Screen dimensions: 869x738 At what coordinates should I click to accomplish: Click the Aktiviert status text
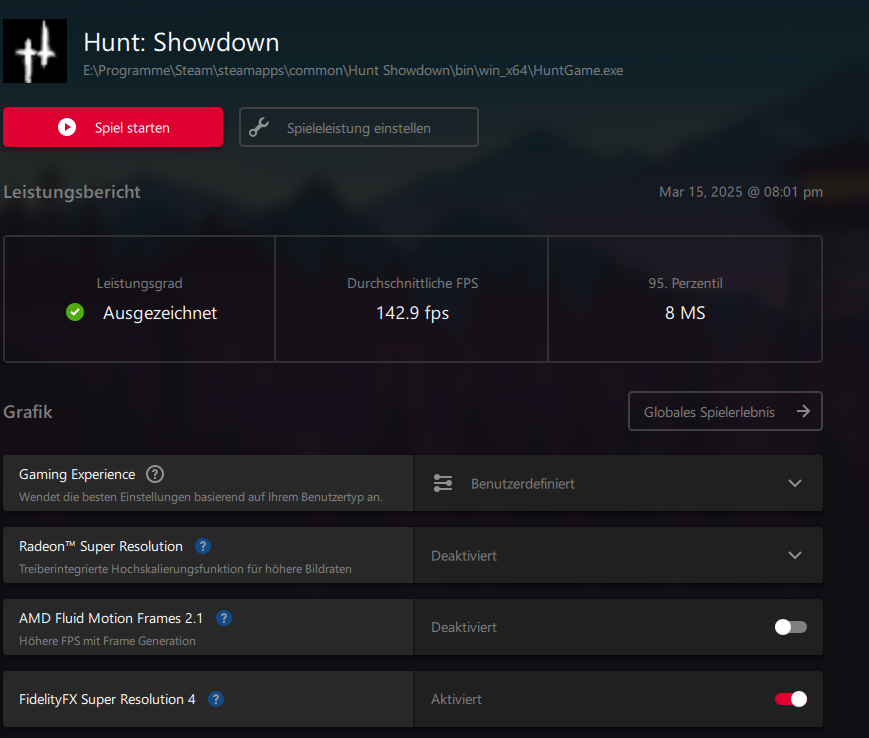coord(456,699)
